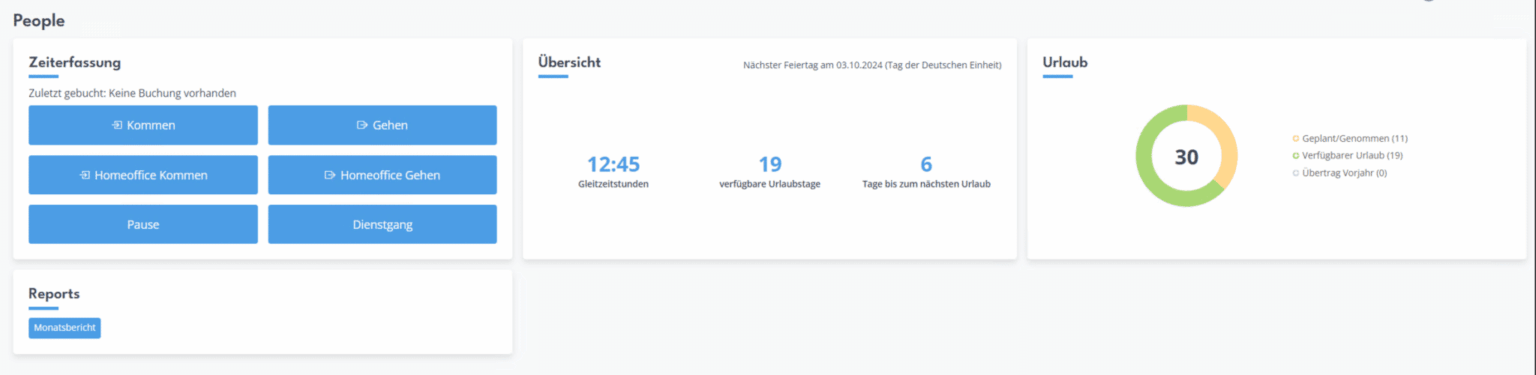Book Homeoffice Gehen
The height and width of the screenshot is (375, 1536).
pos(382,175)
